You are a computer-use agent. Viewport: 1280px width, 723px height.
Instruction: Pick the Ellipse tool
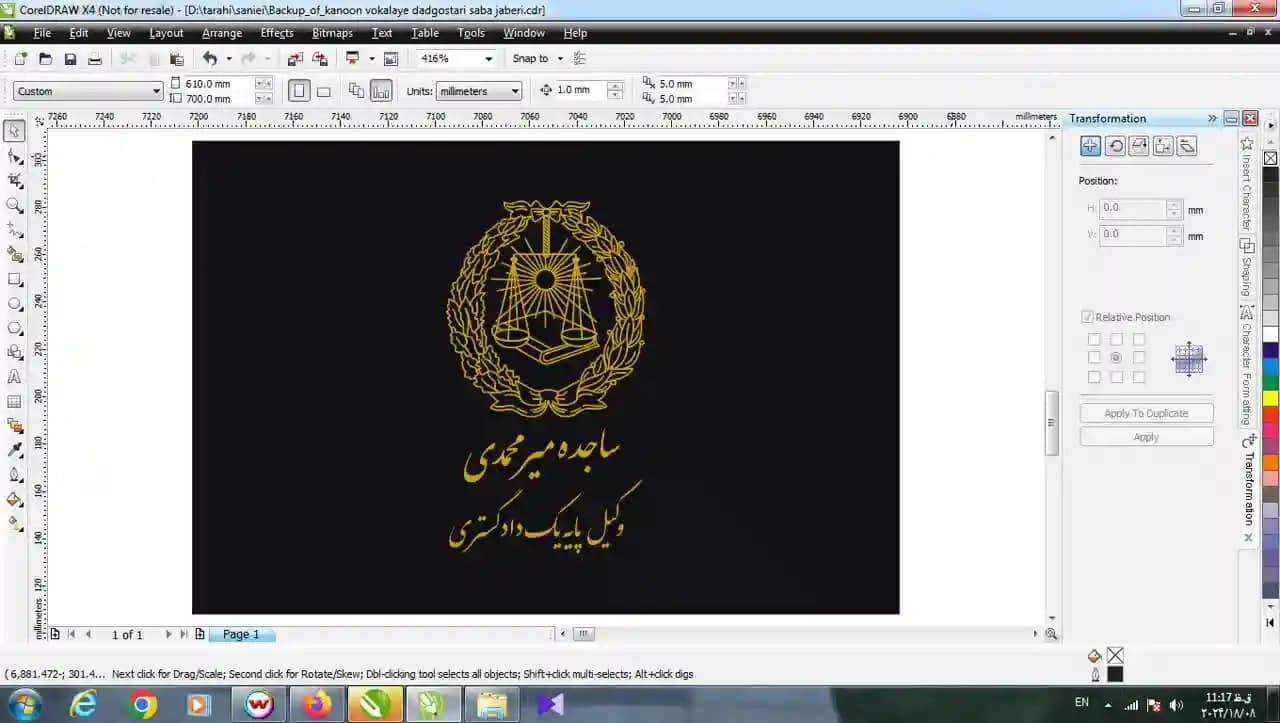point(14,304)
